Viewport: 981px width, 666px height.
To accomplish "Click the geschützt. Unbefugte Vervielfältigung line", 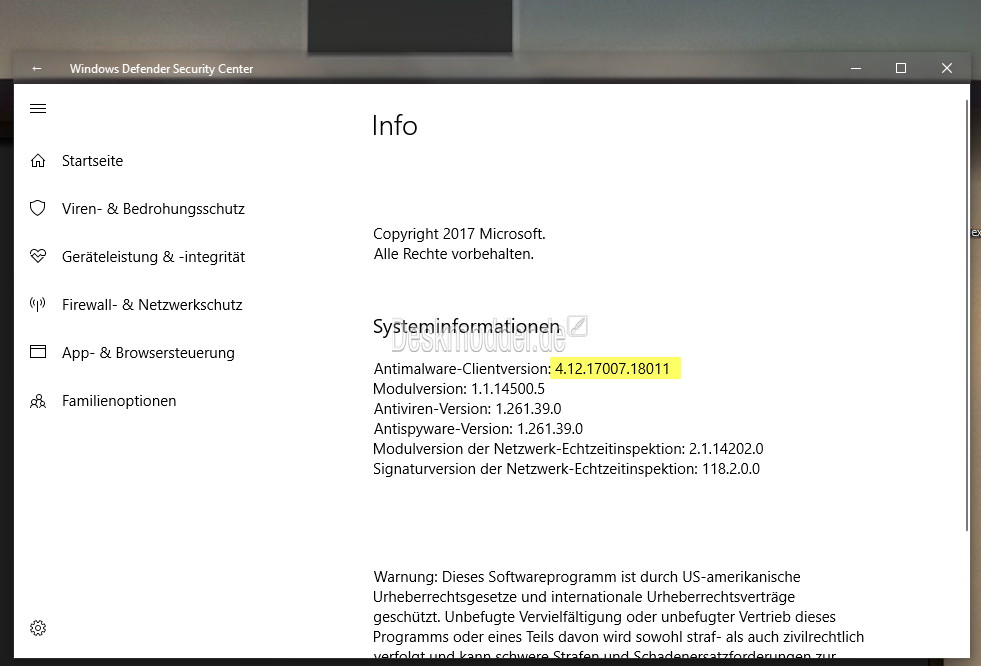I will tap(604, 617).
